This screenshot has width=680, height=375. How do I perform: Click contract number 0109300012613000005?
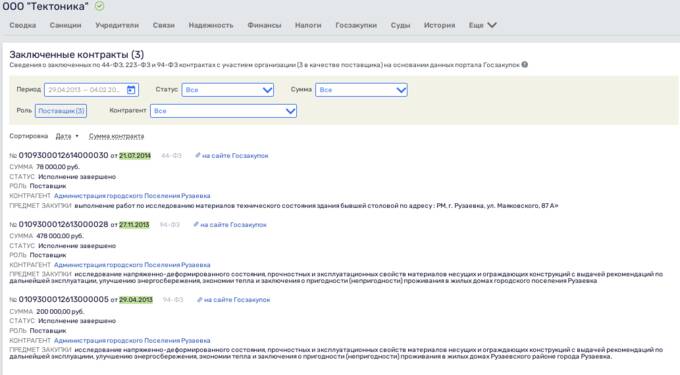pyautogui.click(x=63, y=299)
